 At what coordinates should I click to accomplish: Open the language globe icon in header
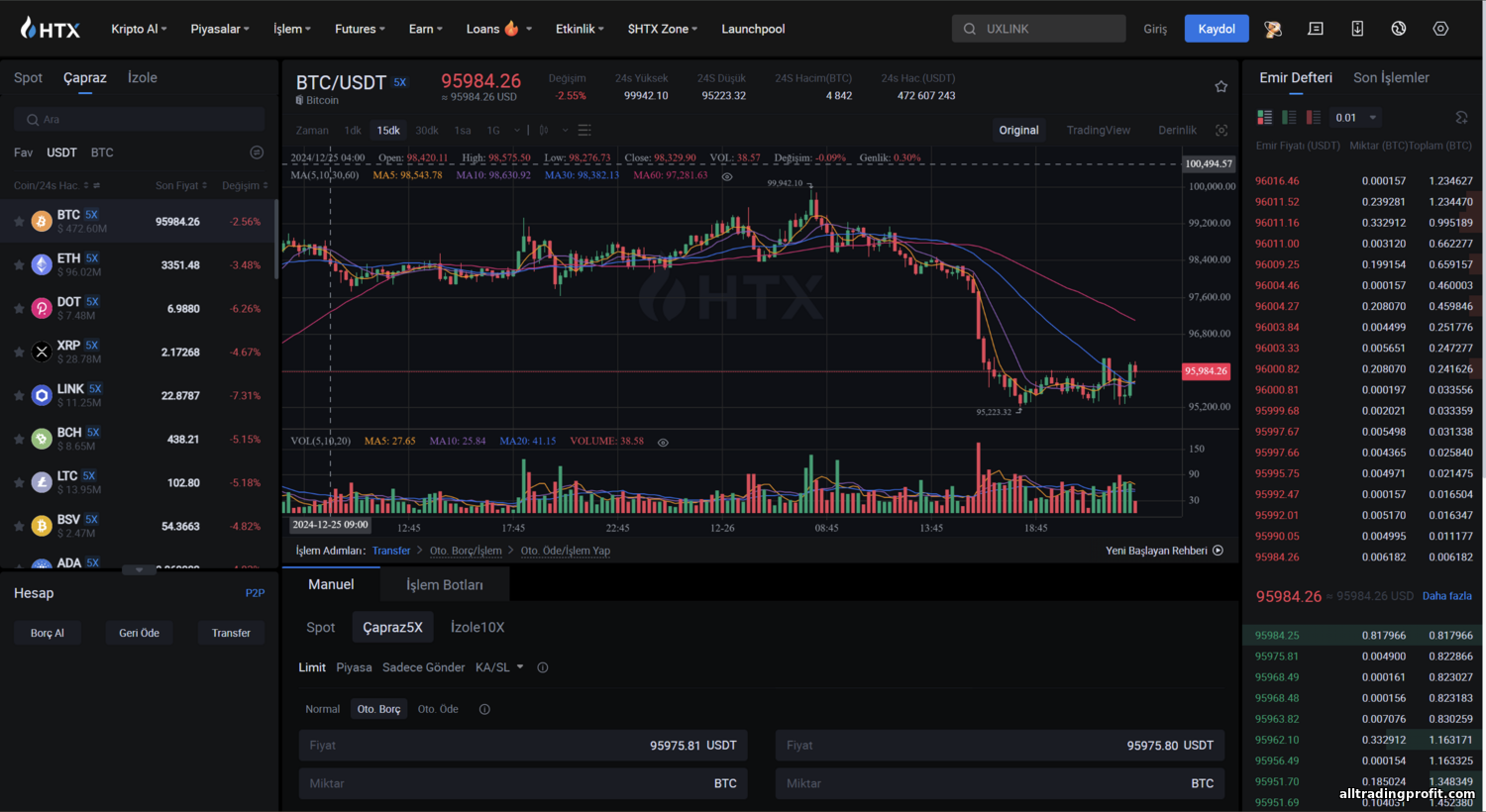pos(1398,29)
